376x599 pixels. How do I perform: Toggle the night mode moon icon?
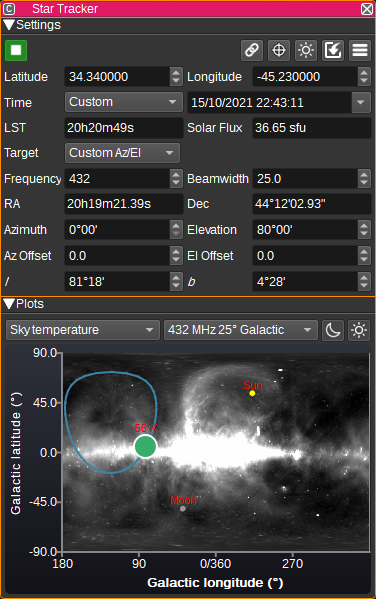[332, 330]
